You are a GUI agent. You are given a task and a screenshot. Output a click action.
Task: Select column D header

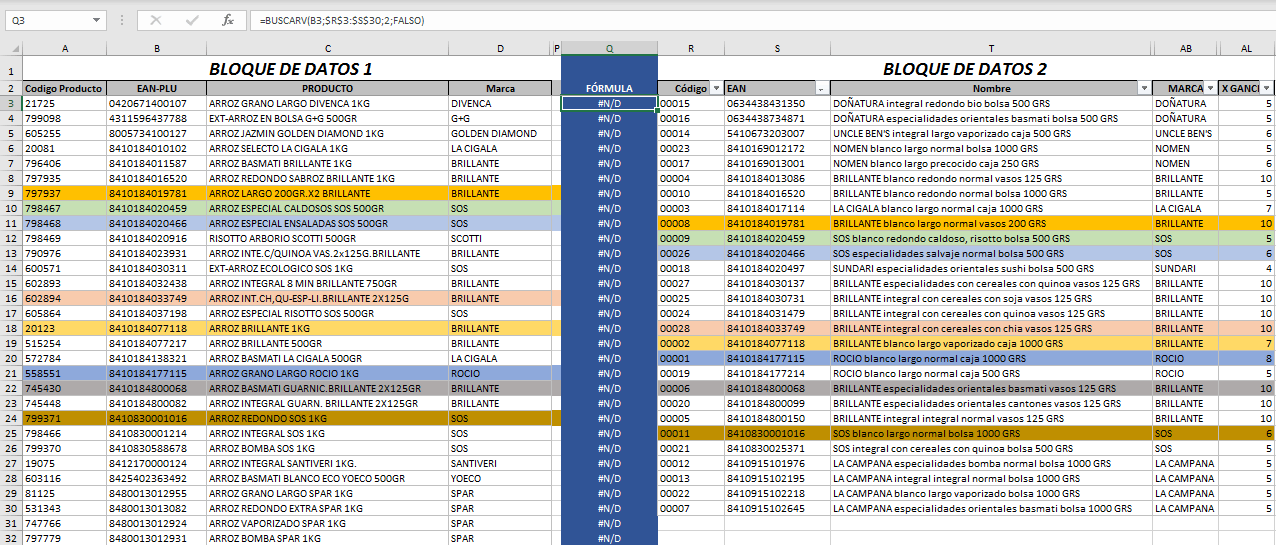(500, 48)
